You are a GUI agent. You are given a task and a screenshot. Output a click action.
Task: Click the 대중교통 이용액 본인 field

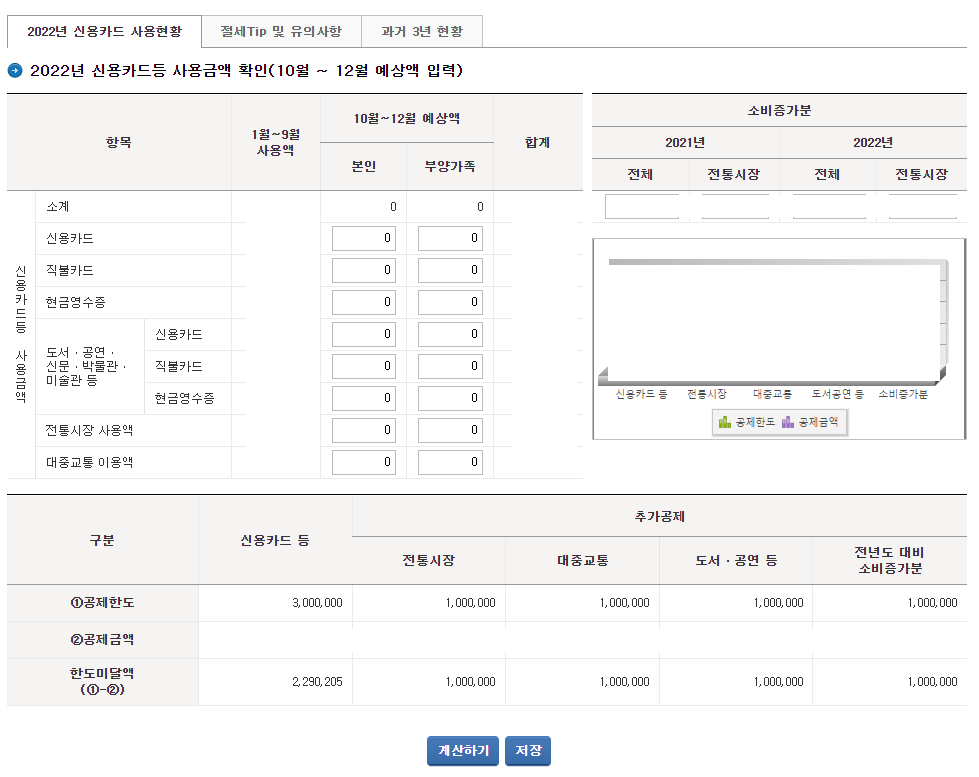click(365, 462)
